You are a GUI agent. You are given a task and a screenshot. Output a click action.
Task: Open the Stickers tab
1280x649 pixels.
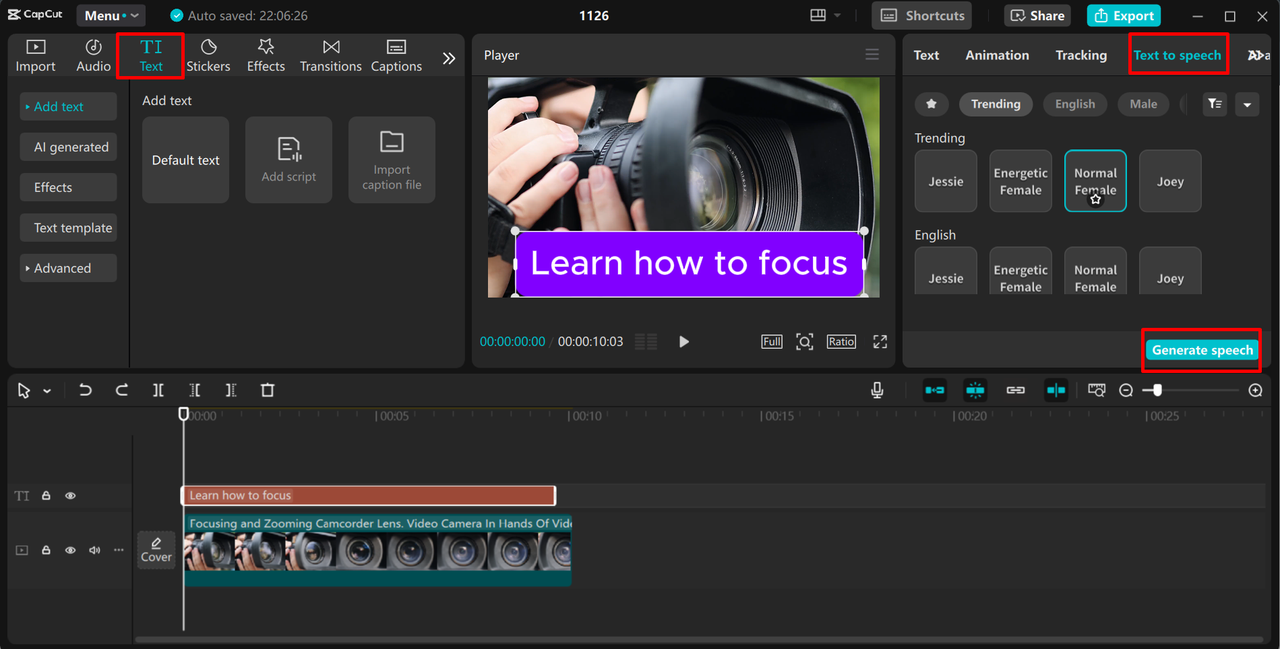(x=208, y=56)
